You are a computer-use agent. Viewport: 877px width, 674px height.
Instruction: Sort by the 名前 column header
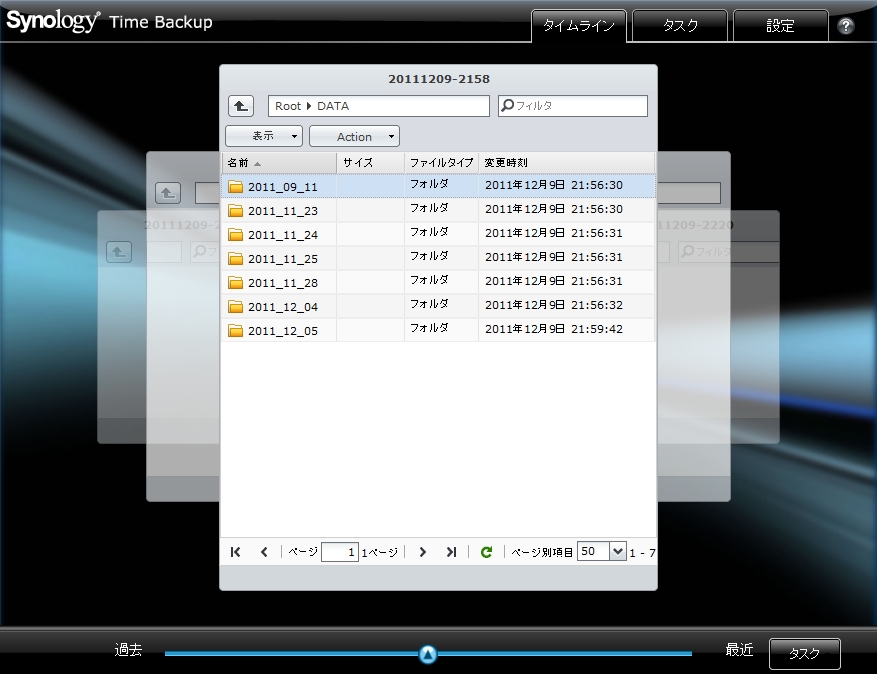pos(279,162)
